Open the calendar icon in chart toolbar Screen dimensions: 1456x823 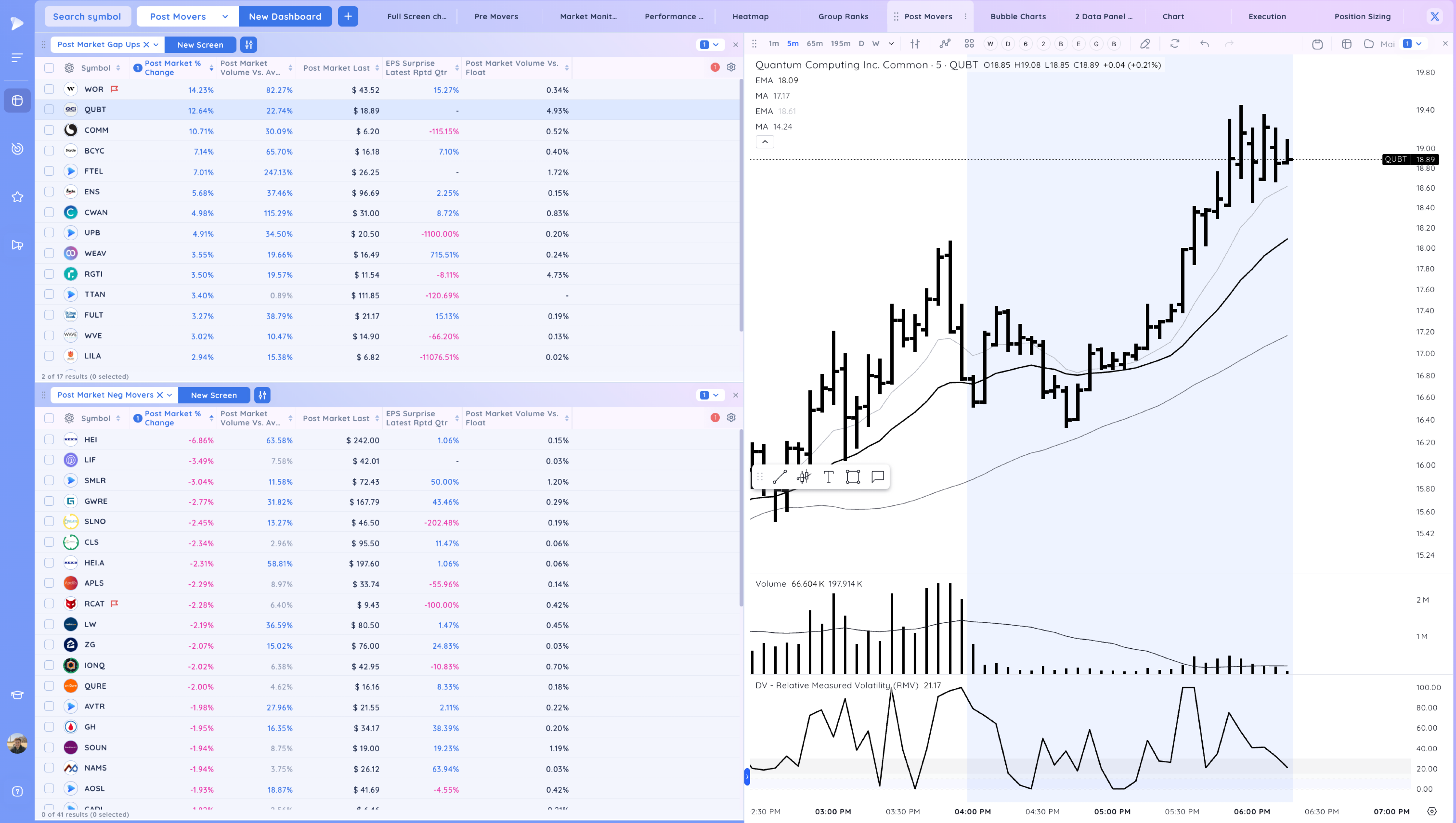(1317, 44)
